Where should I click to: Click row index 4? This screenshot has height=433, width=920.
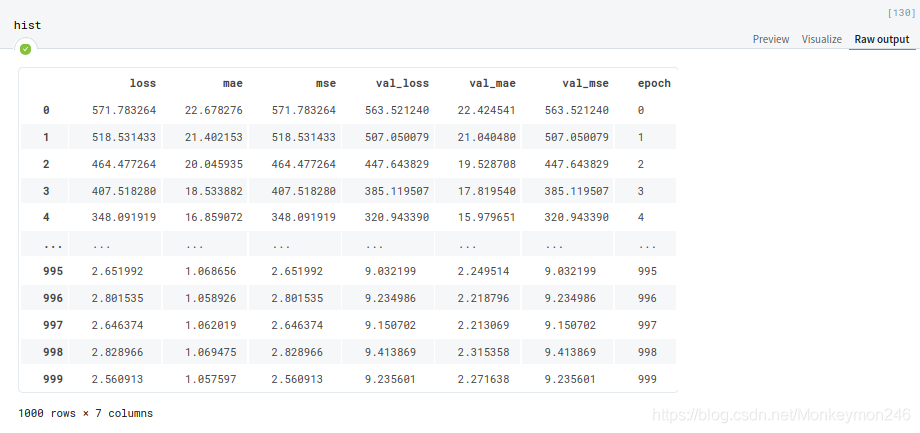click(46, 217)
